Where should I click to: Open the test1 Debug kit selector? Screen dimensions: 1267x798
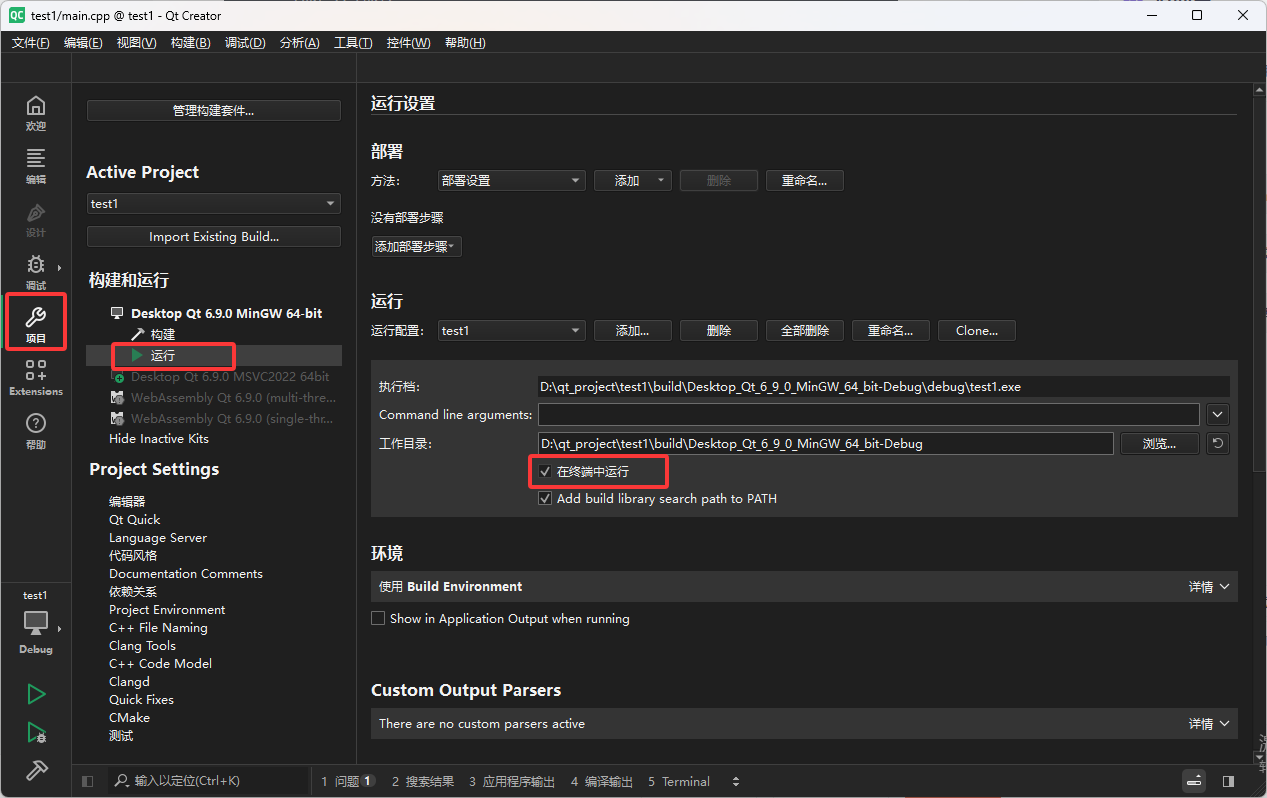(x=36, y=622)
